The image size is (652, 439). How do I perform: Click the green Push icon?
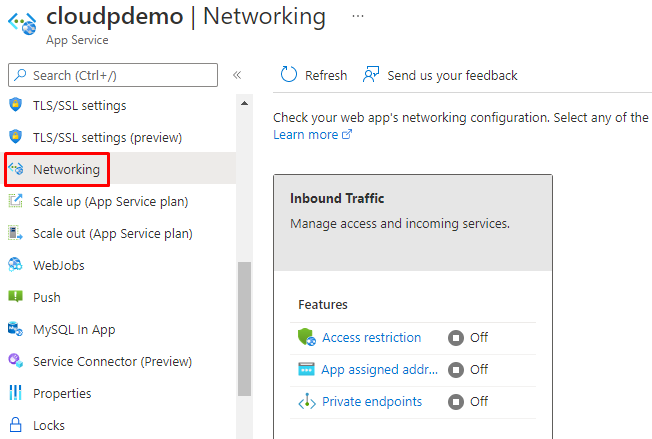(x=16, y=297)
